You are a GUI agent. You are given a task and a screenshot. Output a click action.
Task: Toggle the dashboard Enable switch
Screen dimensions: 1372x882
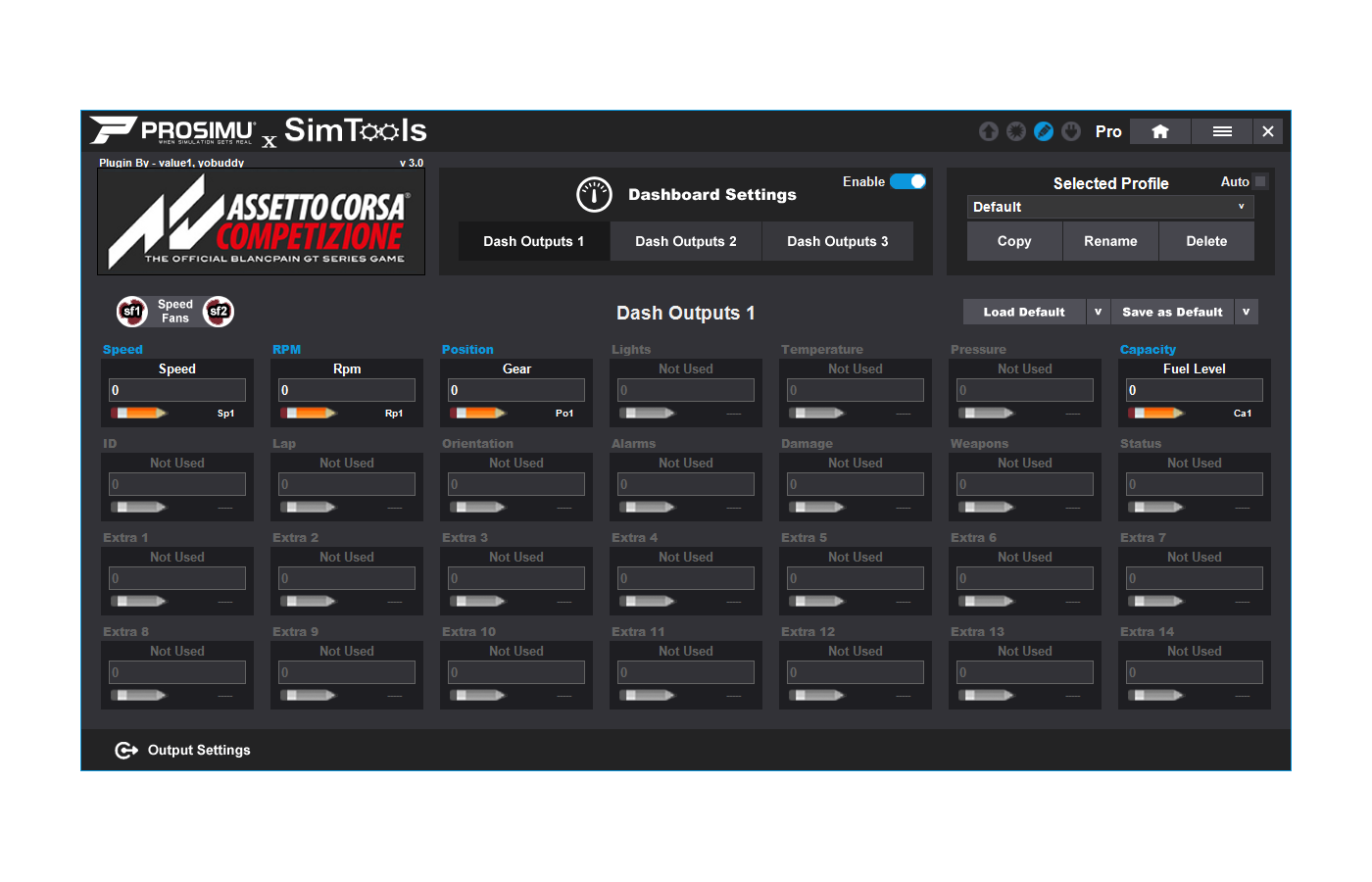[x=908, y=181]
